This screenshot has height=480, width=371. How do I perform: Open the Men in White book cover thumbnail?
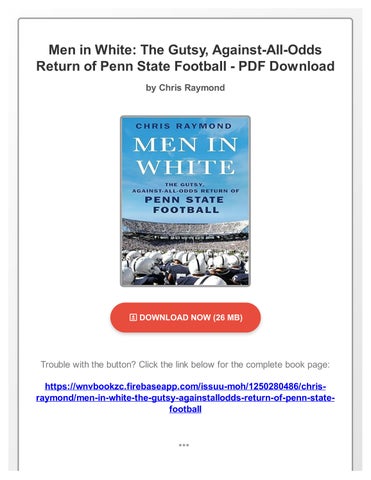pos(185,201)
